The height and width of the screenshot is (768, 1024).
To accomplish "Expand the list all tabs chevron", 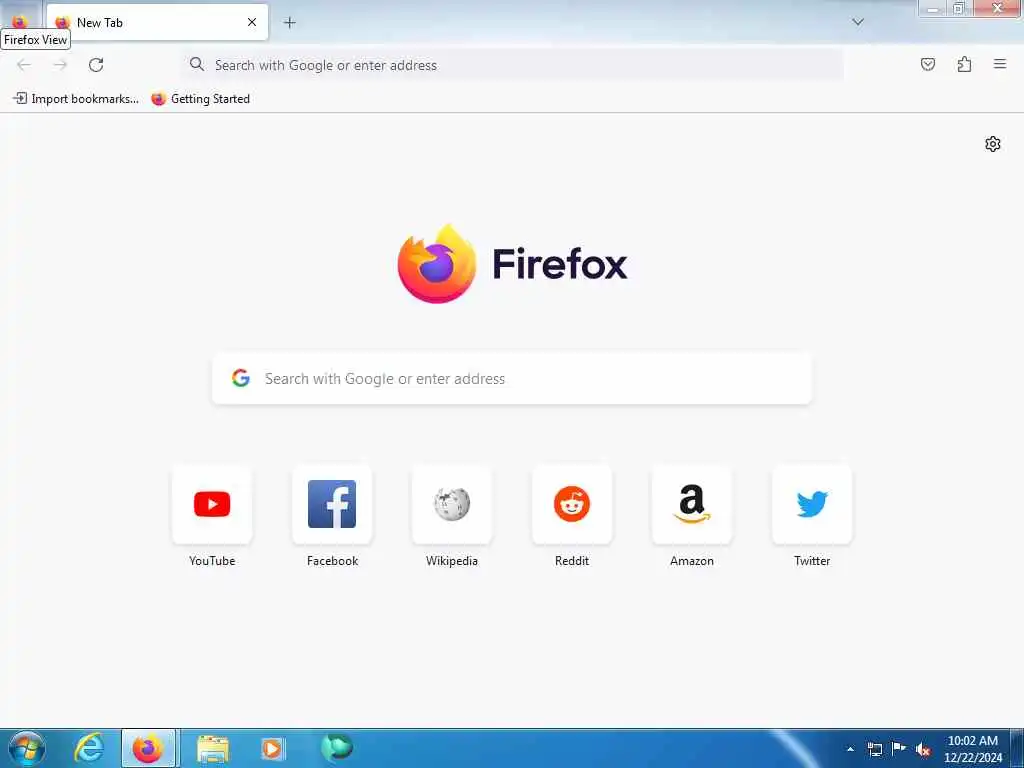I will pyautogui.click(x=858, y=22).
